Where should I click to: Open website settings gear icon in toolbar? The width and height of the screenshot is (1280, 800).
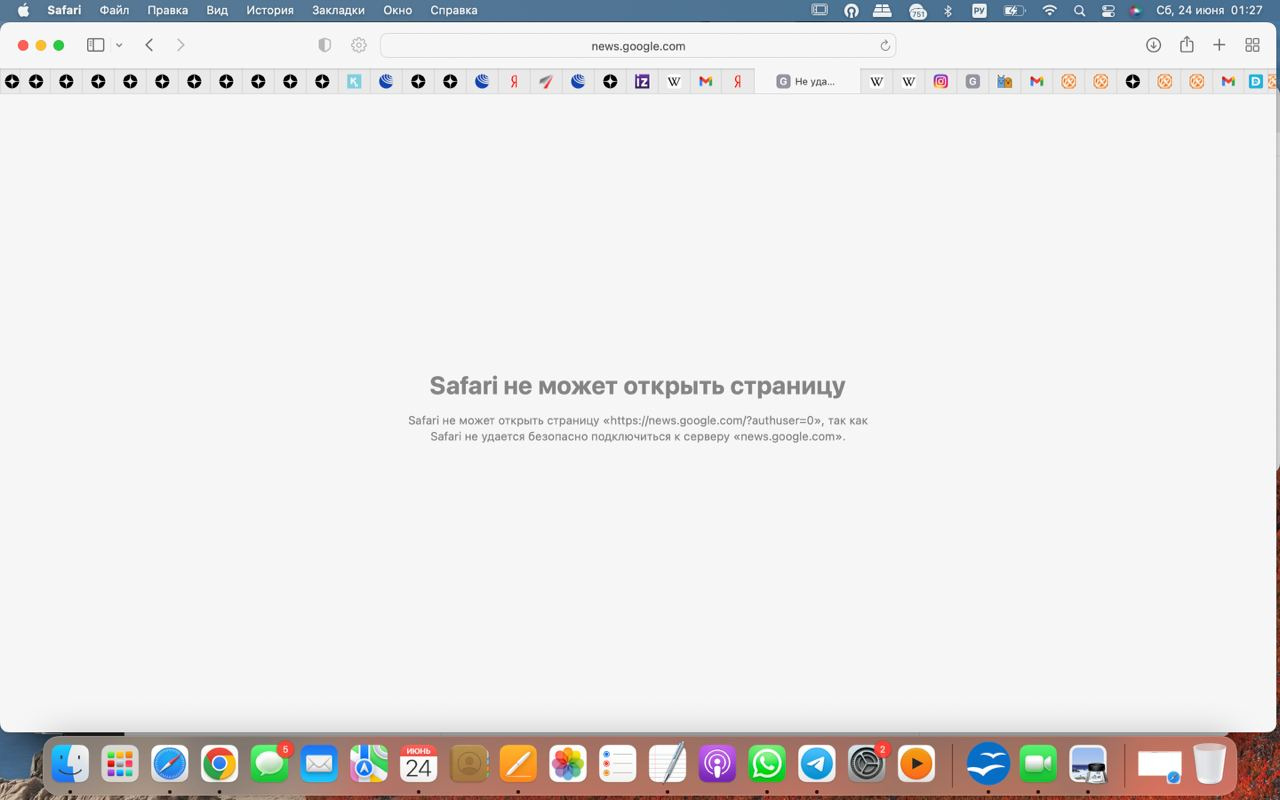point(358,45)
